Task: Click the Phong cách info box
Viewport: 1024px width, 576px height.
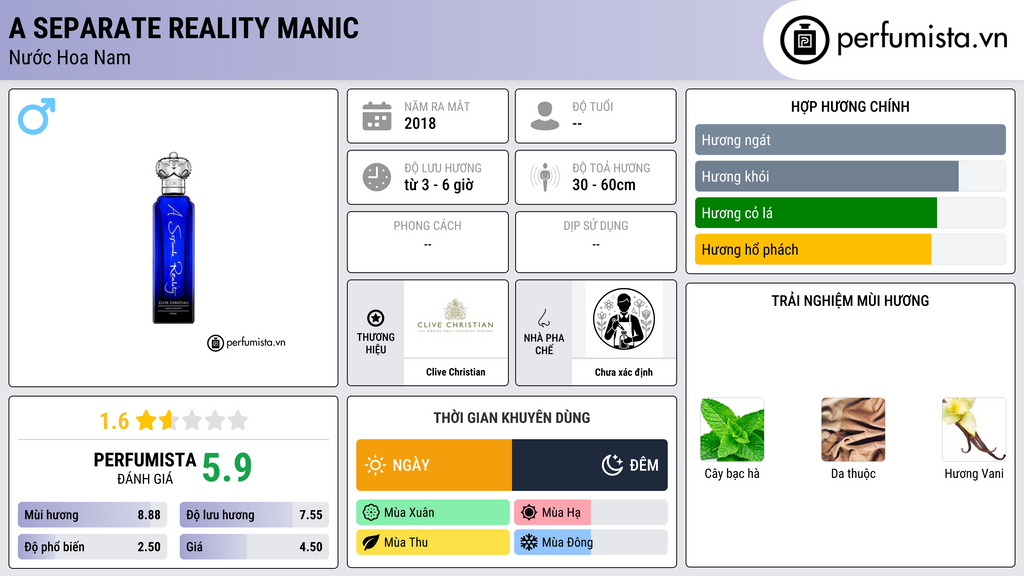Action: (428, 242)
